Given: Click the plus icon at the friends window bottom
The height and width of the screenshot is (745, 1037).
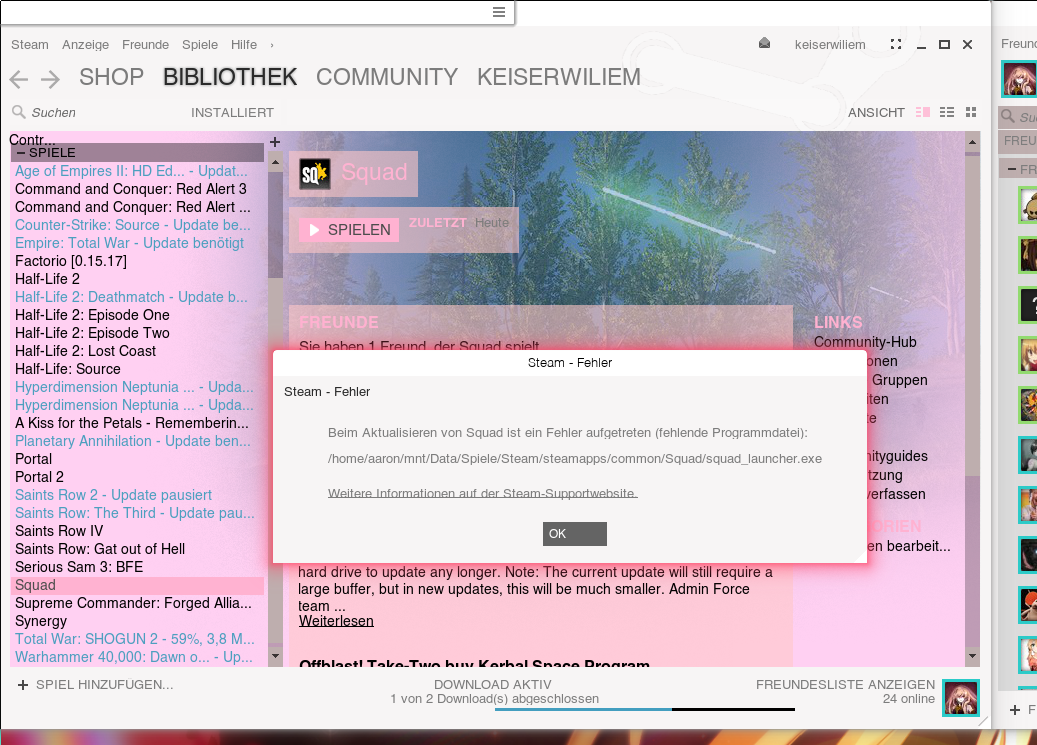Looking at the screenshot, I should [1015, 710].
